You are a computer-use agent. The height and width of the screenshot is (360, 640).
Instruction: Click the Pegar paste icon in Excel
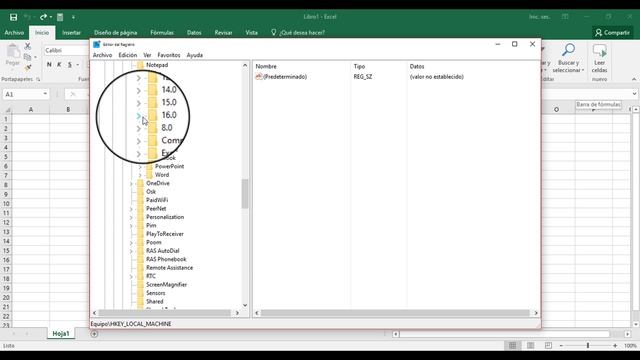[x=13, y=51]
